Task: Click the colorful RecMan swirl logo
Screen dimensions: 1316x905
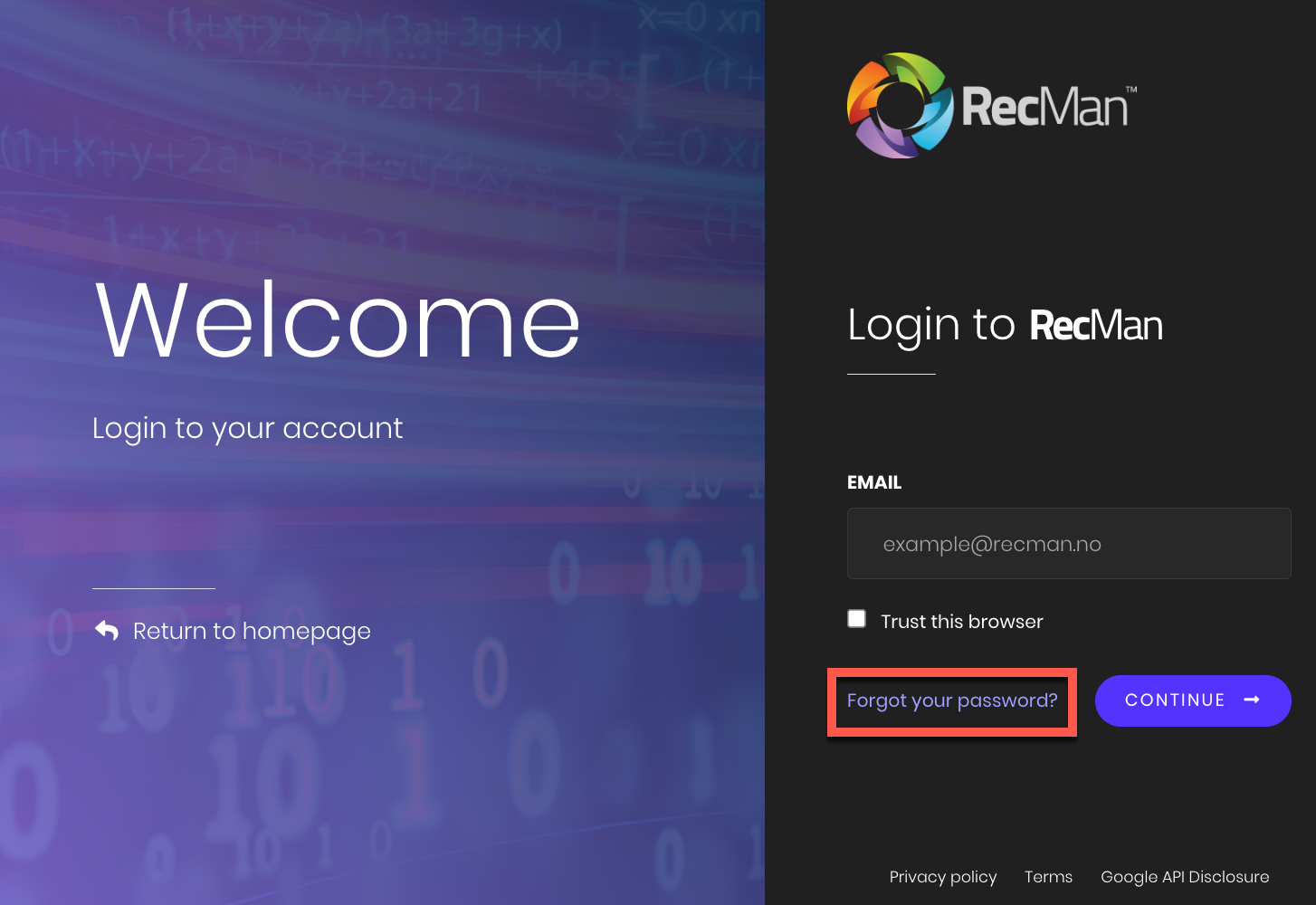Action: click(x=900, y=105)
